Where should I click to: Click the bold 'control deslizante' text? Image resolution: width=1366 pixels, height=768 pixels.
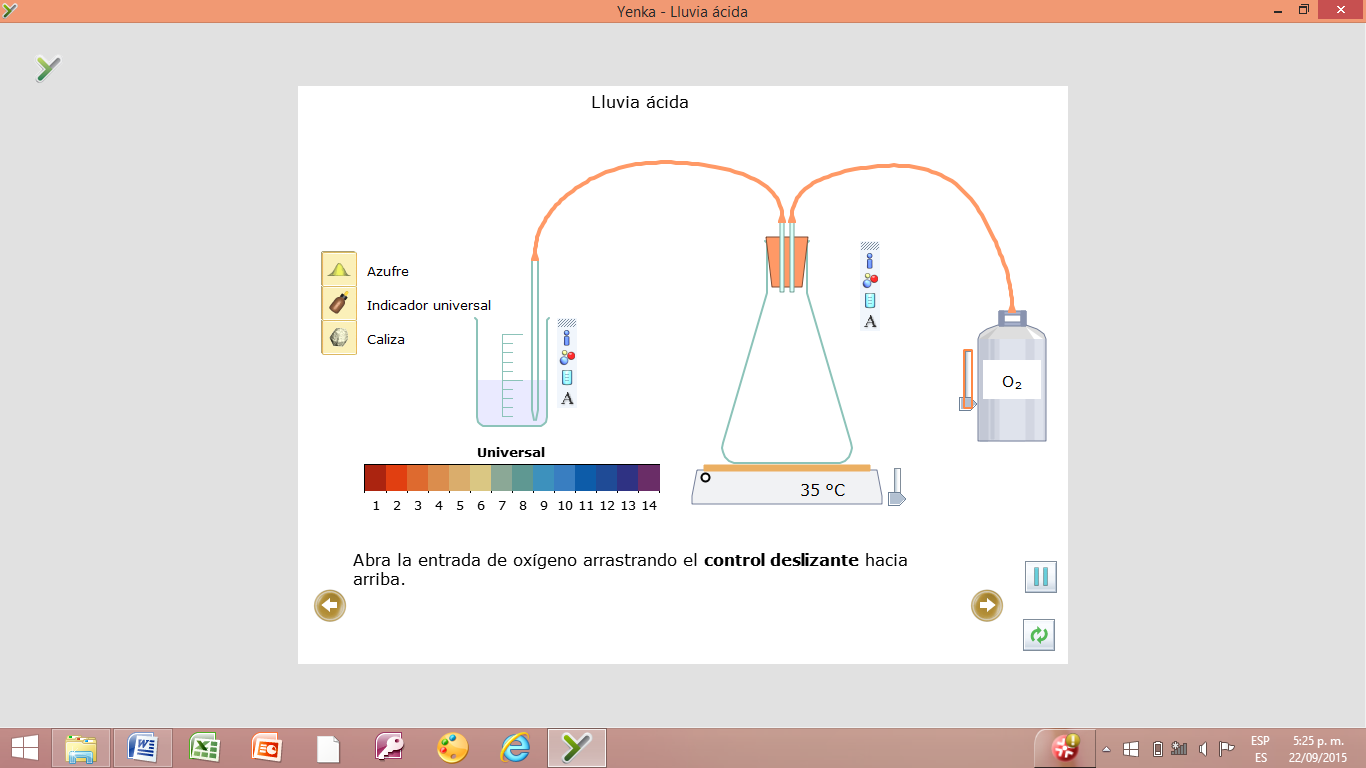point(781,560)
